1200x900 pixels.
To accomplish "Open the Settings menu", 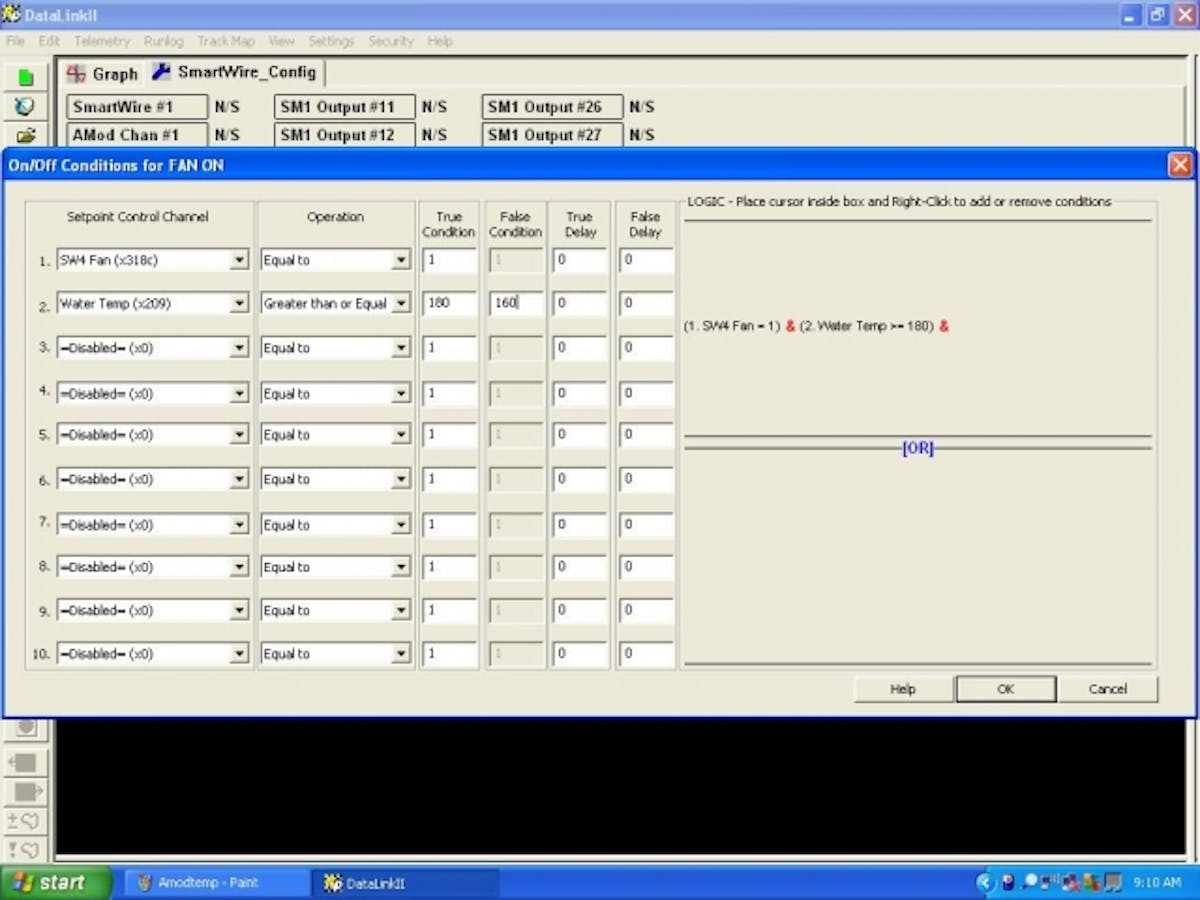I will click(331, 41).
